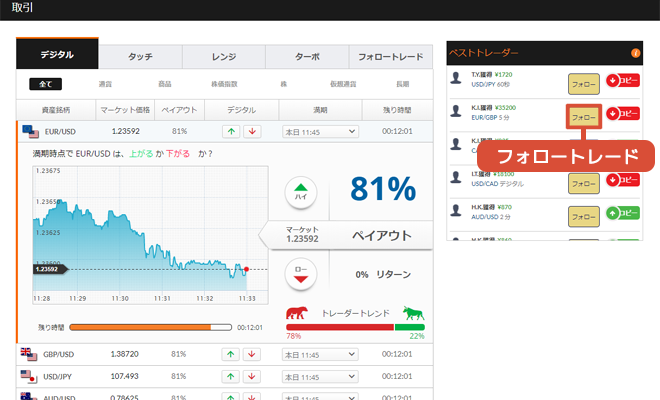Click the GBP/USD green up arrow
The width and height of the screenshot is (660, 400).
coord(231,354)
